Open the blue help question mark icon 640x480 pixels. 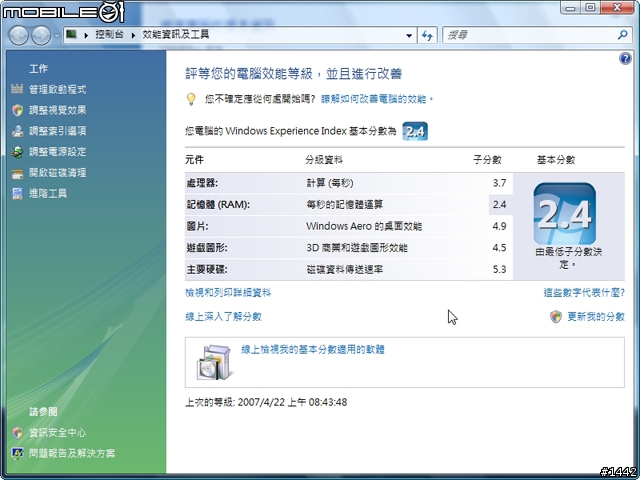625,59
